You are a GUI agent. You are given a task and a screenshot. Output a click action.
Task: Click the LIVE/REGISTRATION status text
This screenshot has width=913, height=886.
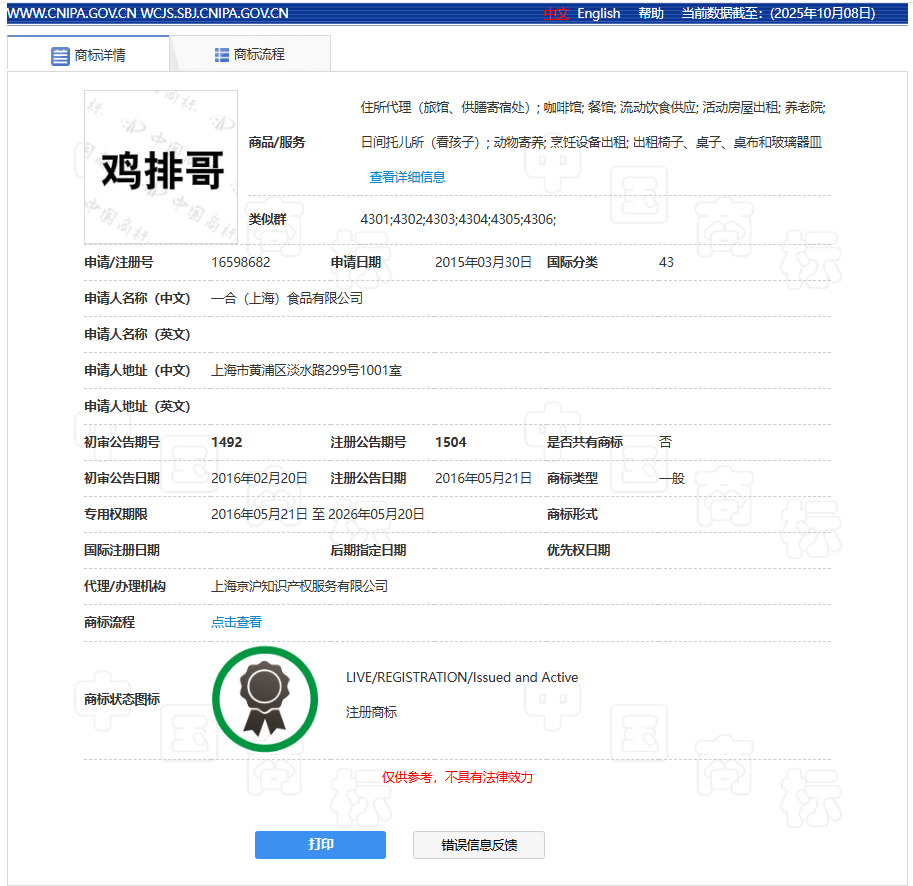tap(462, 677)
